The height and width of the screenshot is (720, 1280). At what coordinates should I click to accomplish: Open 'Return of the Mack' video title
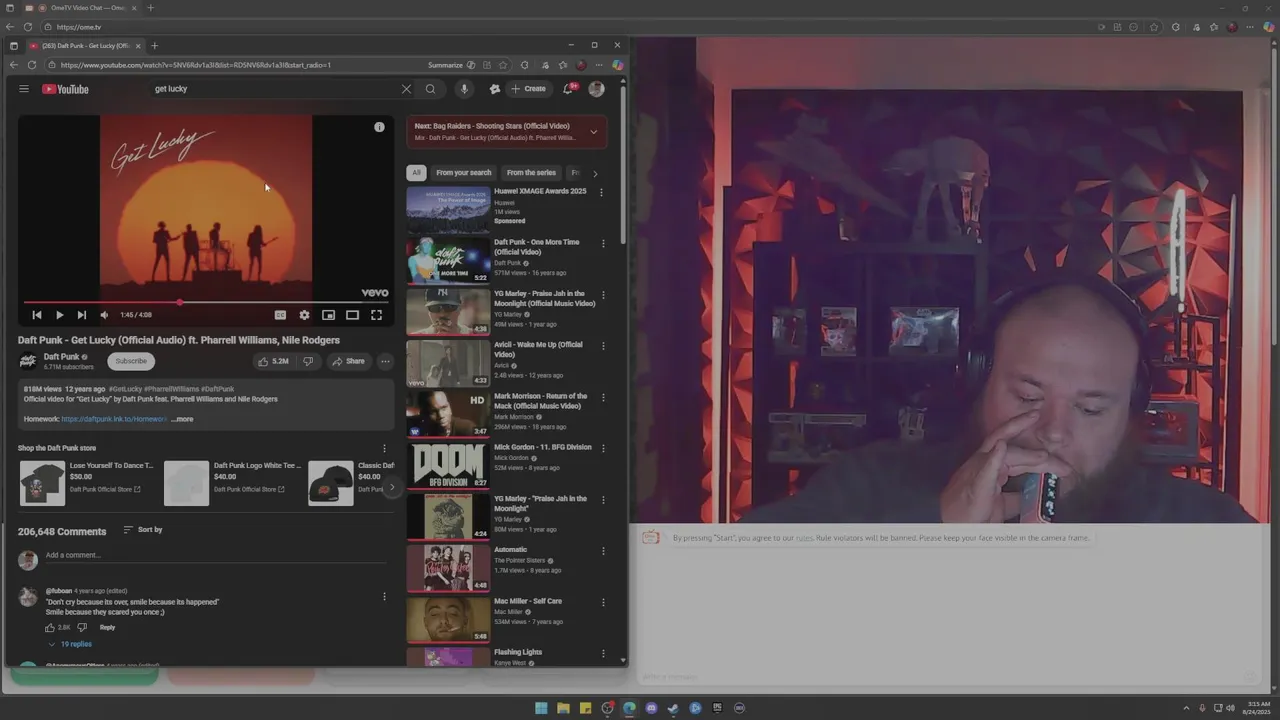(x=541, y=401)
